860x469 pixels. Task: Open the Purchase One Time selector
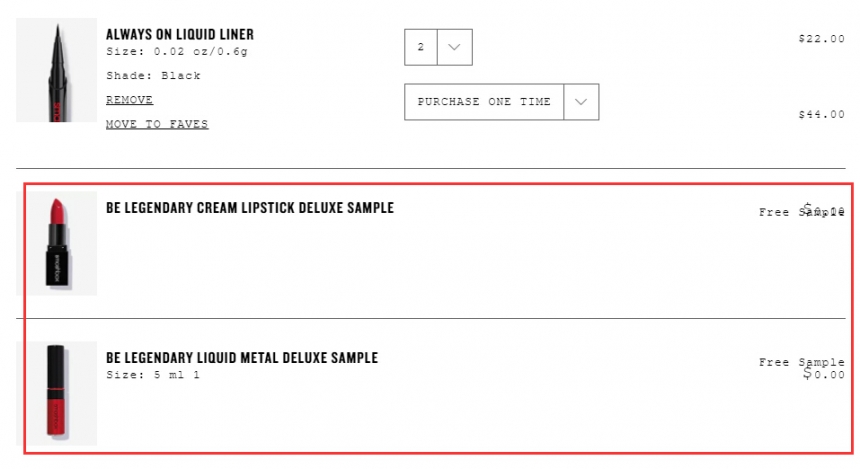pos(501,102)
